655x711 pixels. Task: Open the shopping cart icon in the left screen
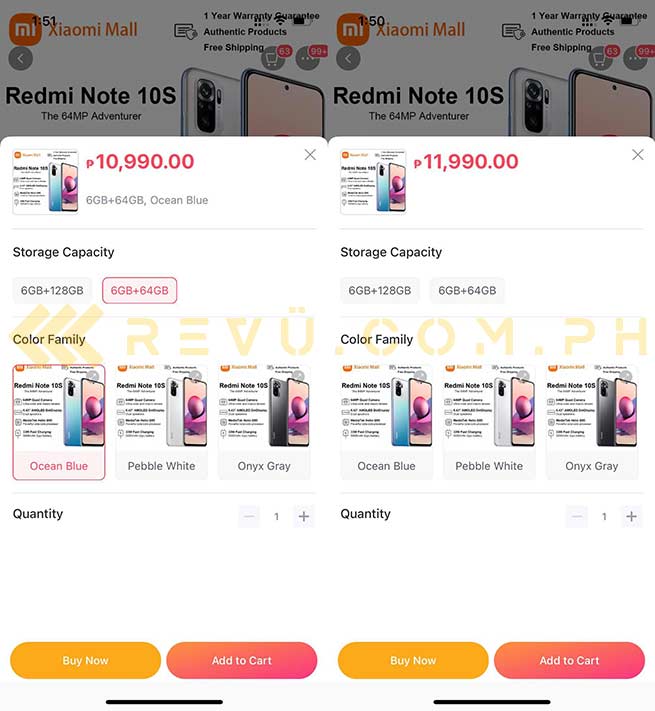(x=272, y=58)
